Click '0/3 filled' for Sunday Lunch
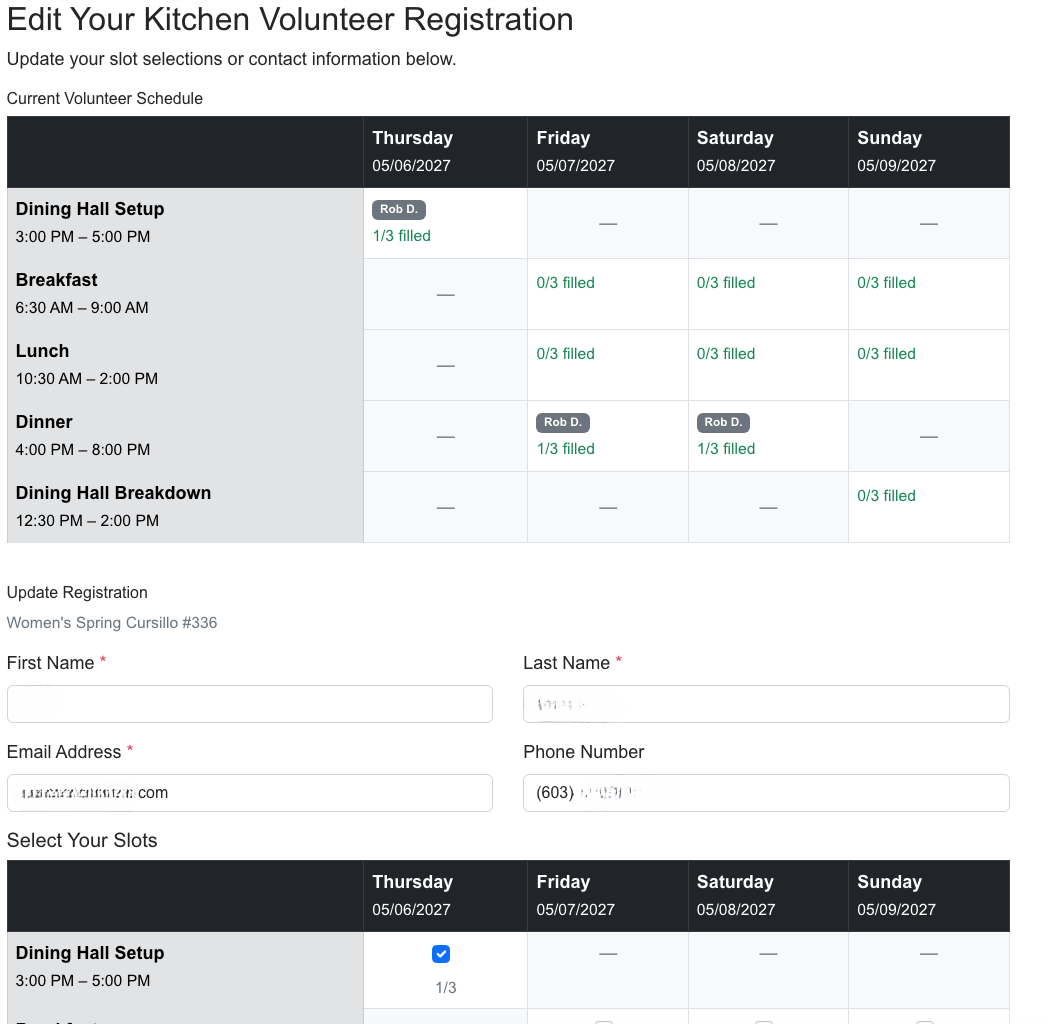Viewport: 1048px width, 1024px height. 886,354
